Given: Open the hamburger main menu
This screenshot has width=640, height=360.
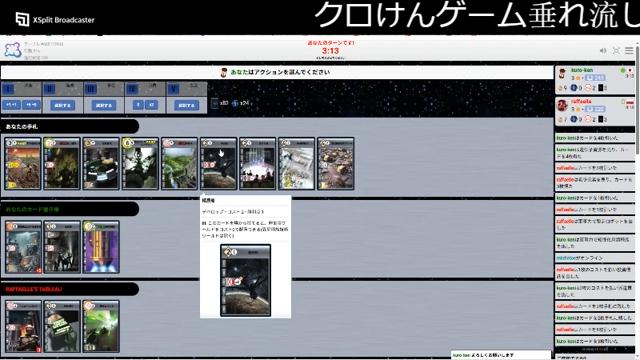Looking at the screenshot, I should point(629,51).
